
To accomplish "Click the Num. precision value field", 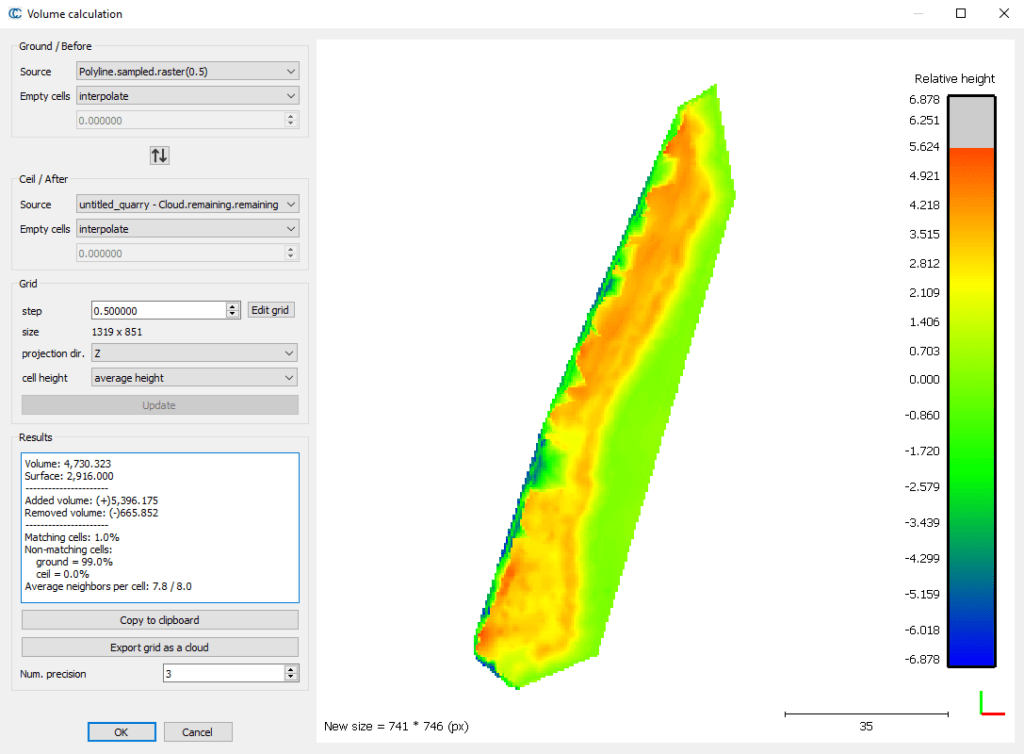I will (x=222, y=674).
